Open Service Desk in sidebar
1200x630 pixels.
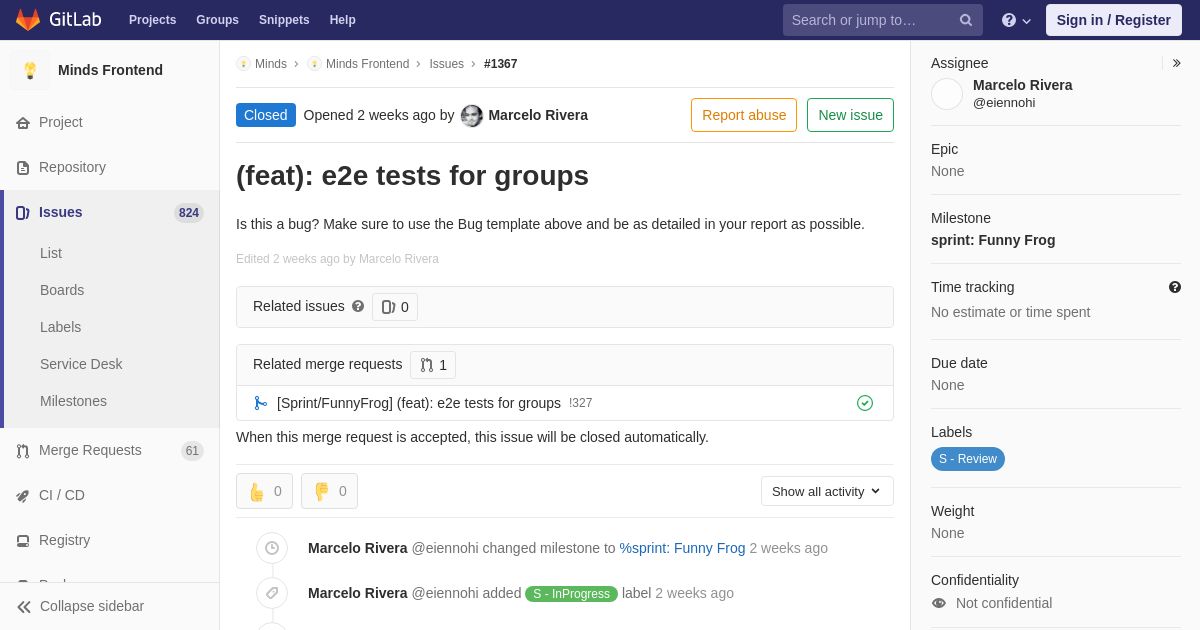pyautogui.click(x=81, y=364)
